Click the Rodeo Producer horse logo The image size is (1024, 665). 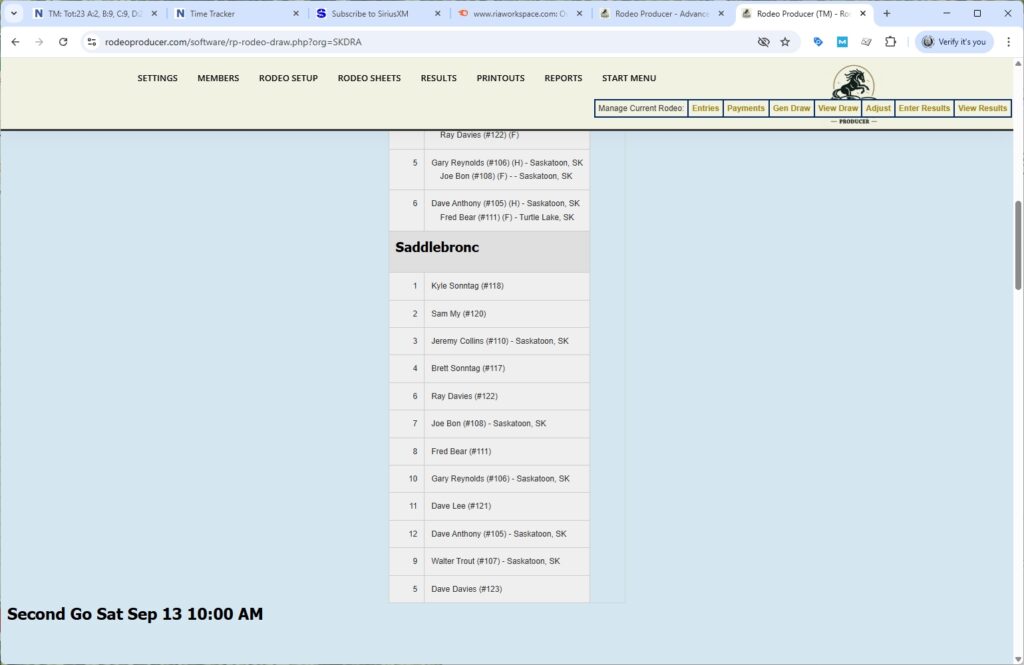pyautogui.click(x=853, y=84)
